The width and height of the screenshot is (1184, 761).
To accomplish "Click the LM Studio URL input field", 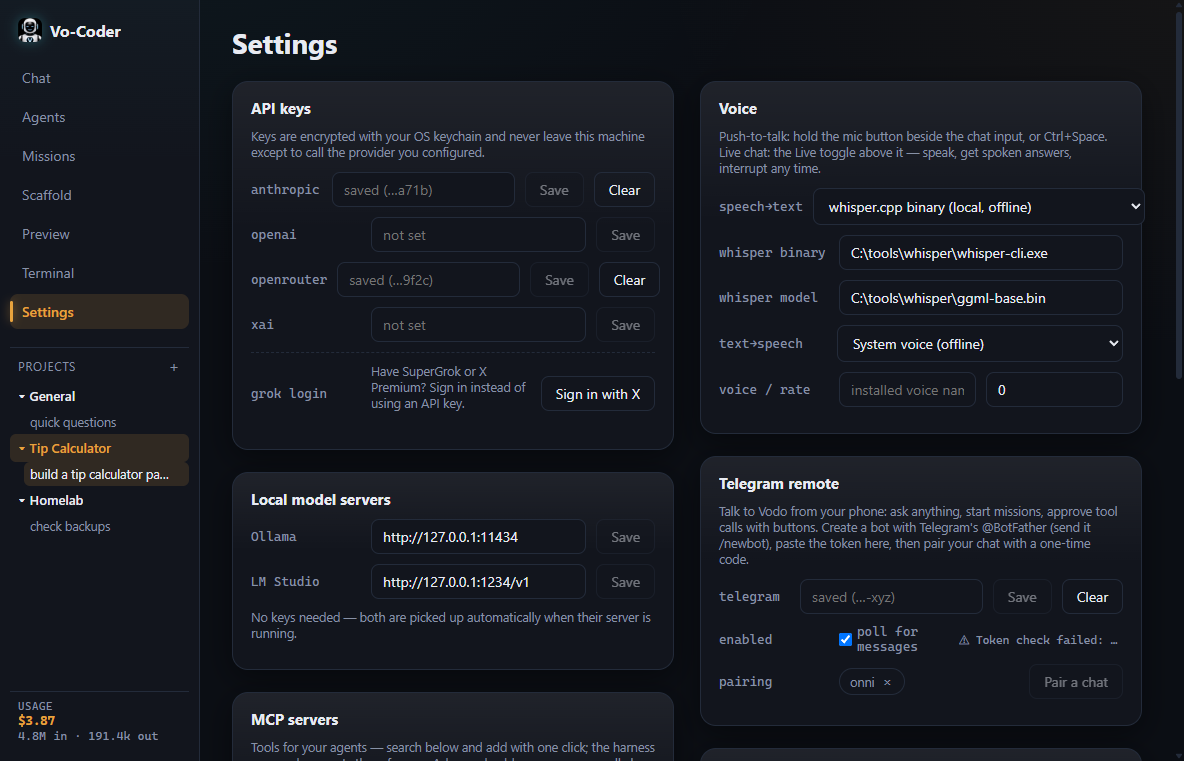I will [x=478, y=582].
